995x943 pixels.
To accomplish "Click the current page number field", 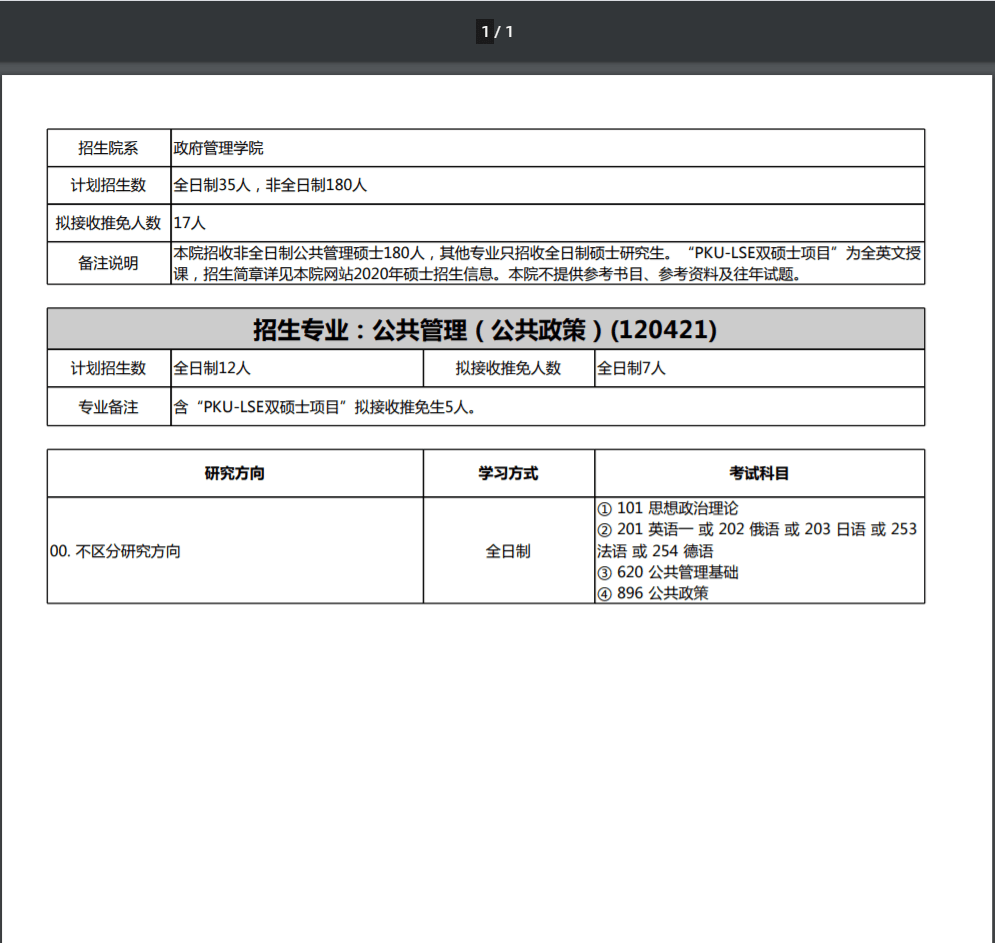I will [x=485, y=32].
